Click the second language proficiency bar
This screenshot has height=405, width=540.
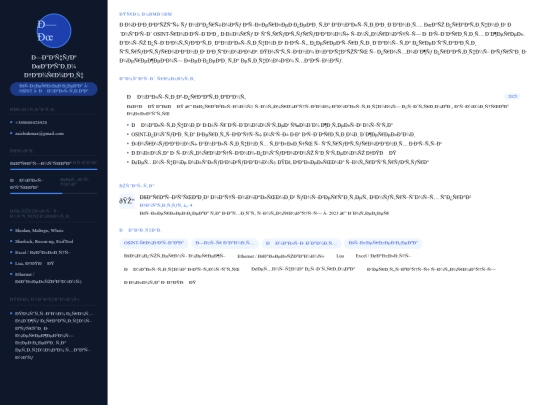[x=54, y=194]
